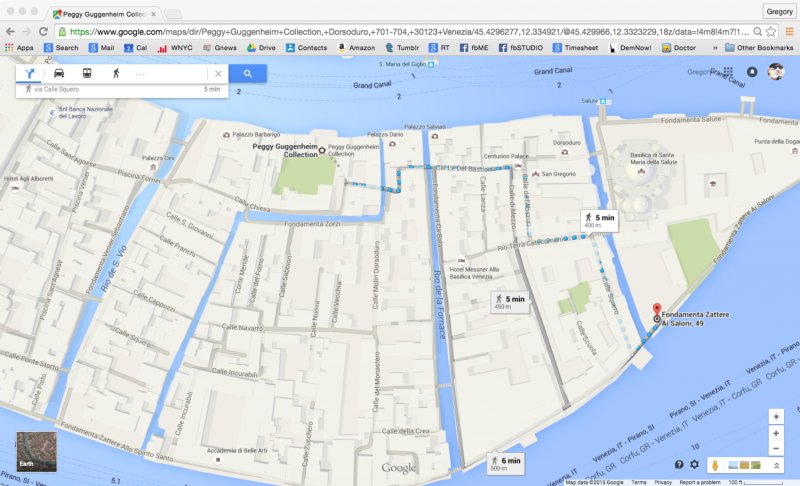Select the walking travel mode icon
Image resolution: width=800 pixels, height=486 pixels.
[x=116, y=73]
